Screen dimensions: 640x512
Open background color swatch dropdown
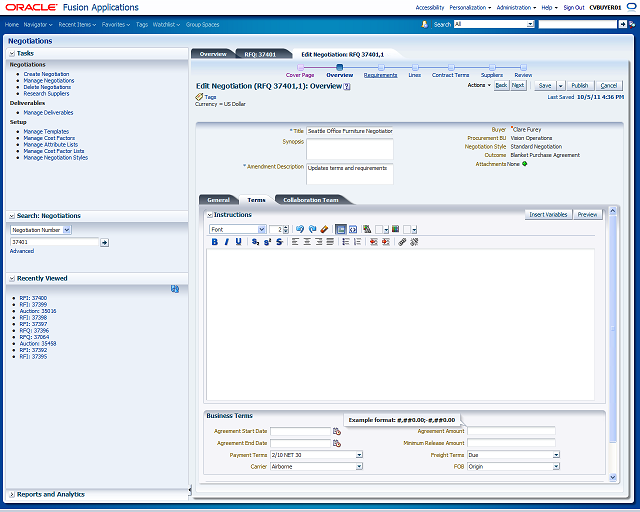click(x=414, y=230)
